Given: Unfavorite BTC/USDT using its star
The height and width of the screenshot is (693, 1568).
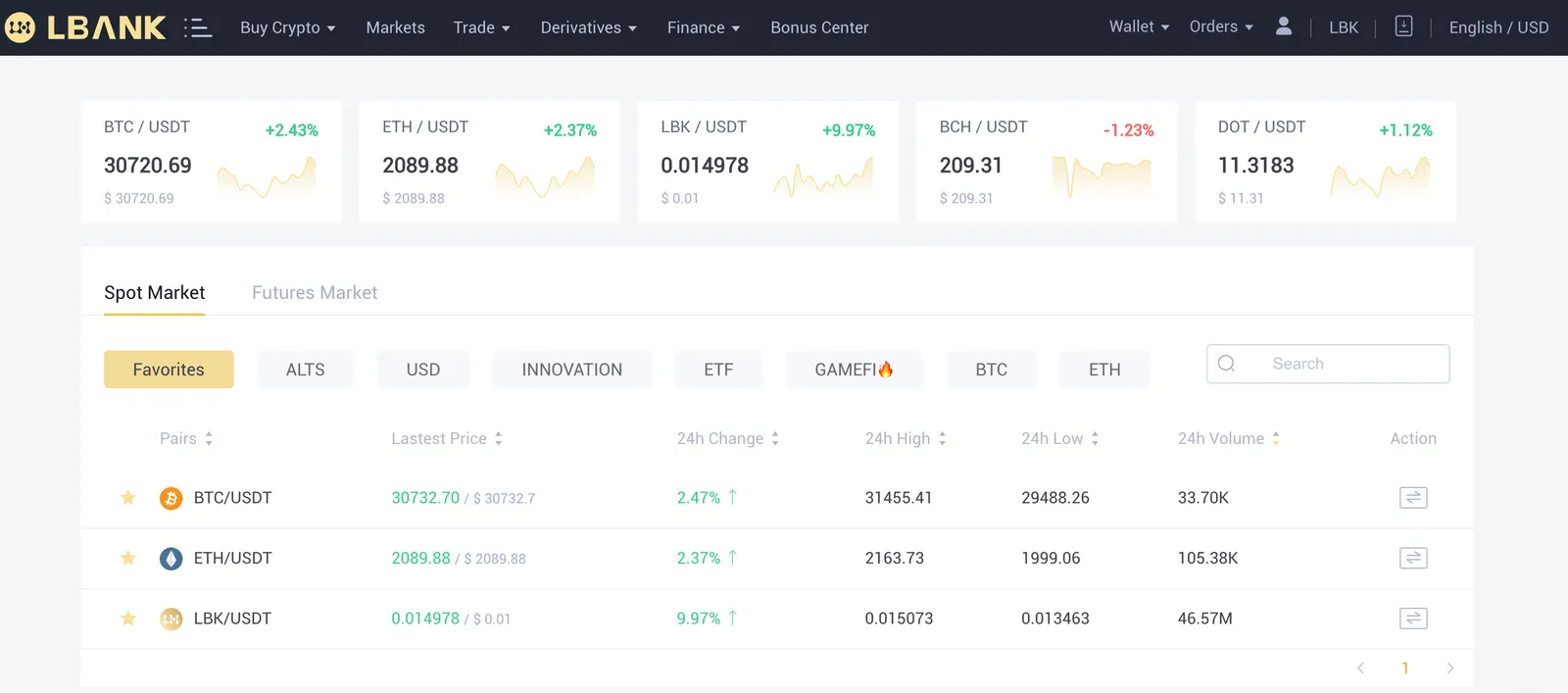Looking at the screenshot, I should point(128,498).
